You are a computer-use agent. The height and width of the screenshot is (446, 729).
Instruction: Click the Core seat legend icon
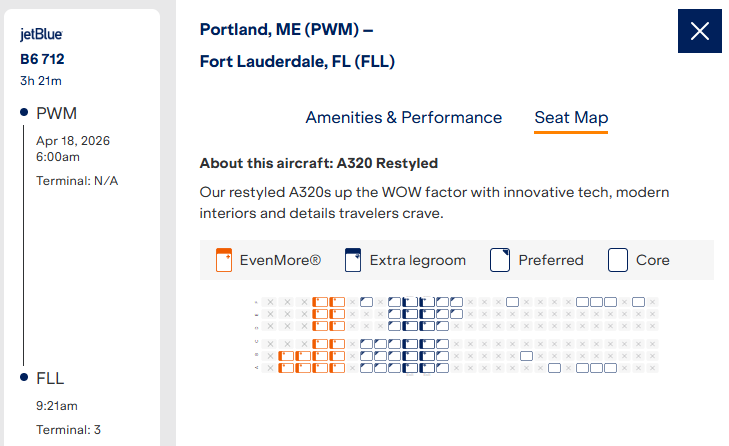click(618, 260)
